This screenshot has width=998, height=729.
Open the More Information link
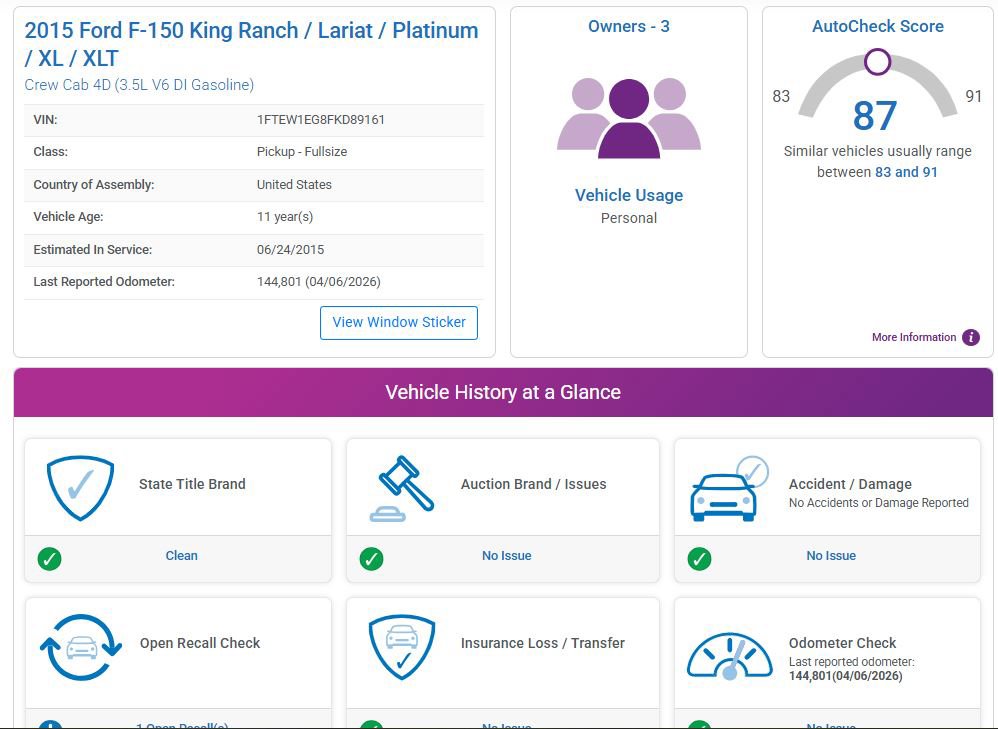tap(914, 337)
